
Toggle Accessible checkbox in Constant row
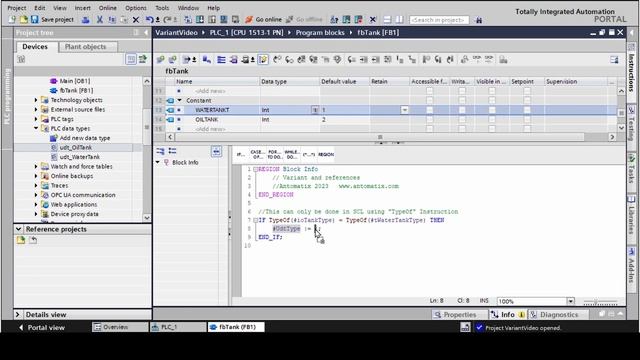[x=429, y=100]
